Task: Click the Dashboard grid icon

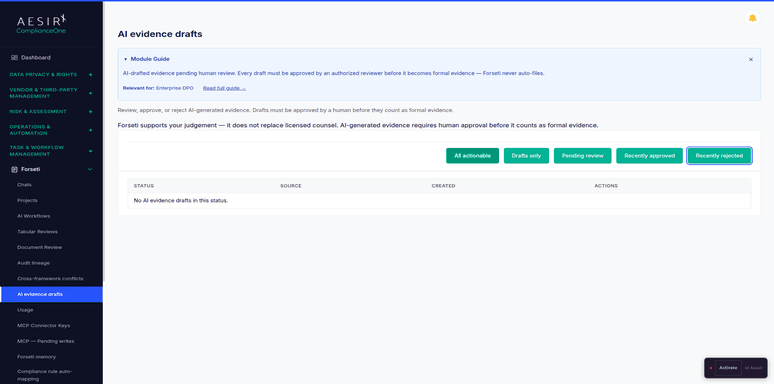Action: (14, 58)
